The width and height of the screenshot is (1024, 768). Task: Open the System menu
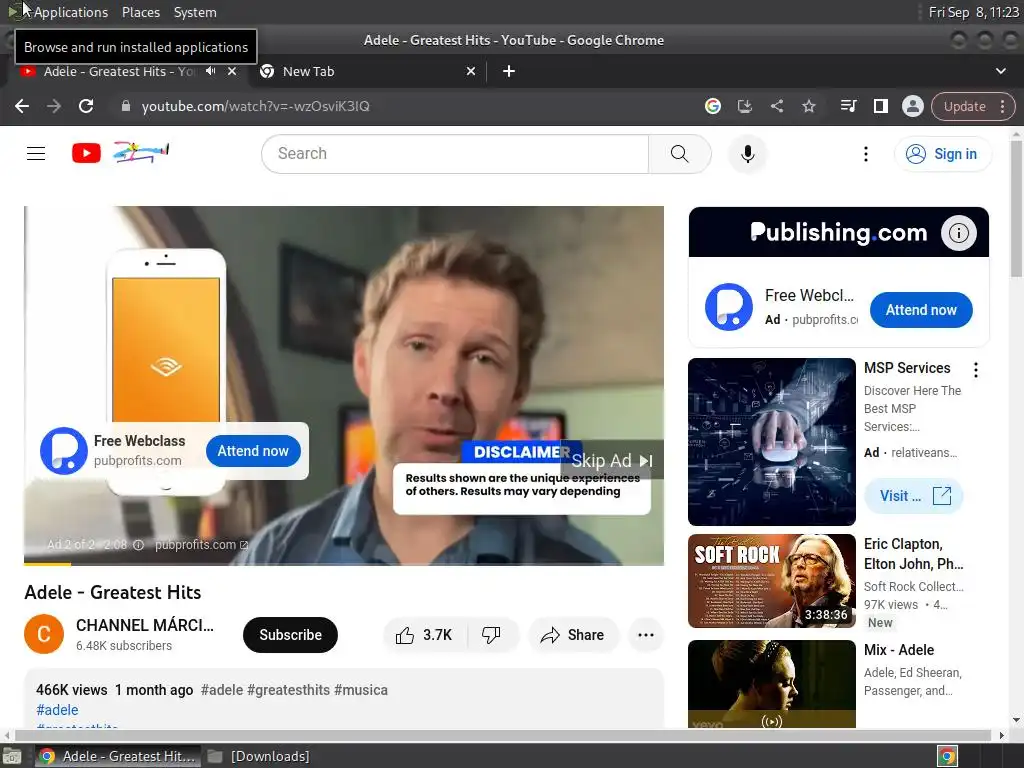coord(195,12)
